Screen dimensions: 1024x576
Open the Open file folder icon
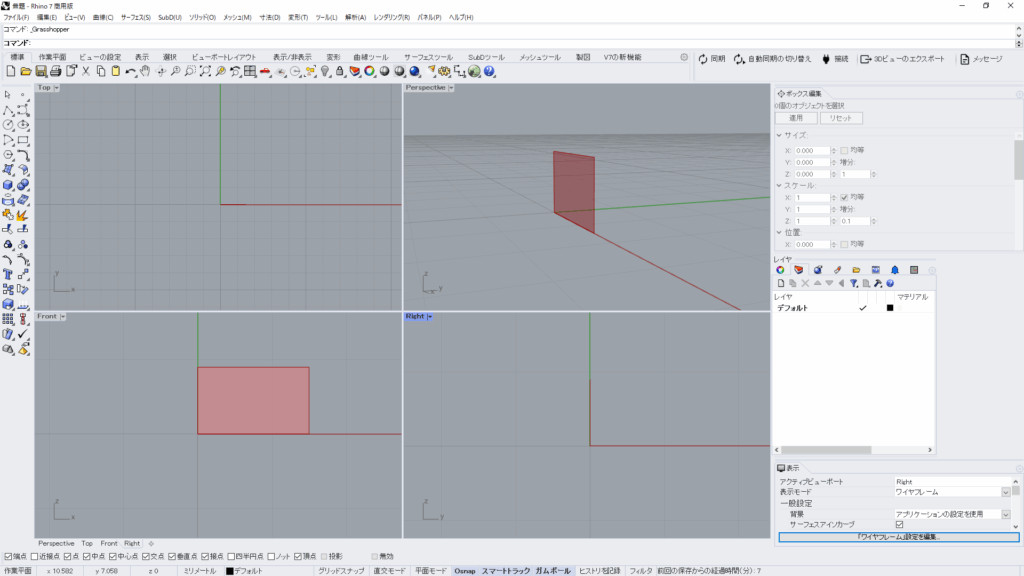(x=26, y=71)
